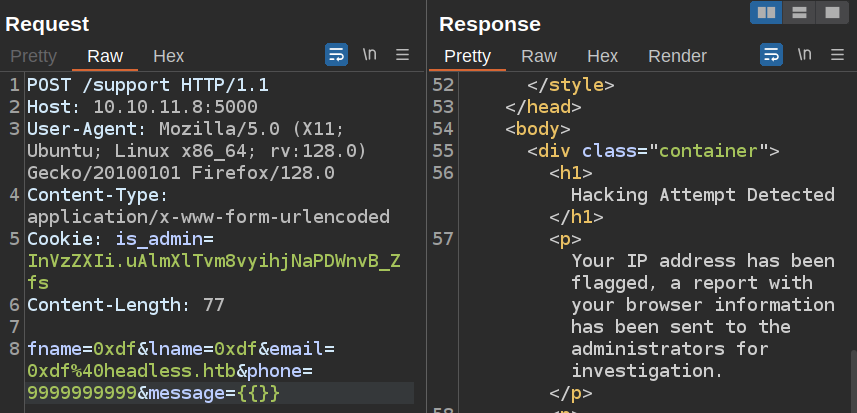Select the Response Pretty tab

click(x=467, y=56)
